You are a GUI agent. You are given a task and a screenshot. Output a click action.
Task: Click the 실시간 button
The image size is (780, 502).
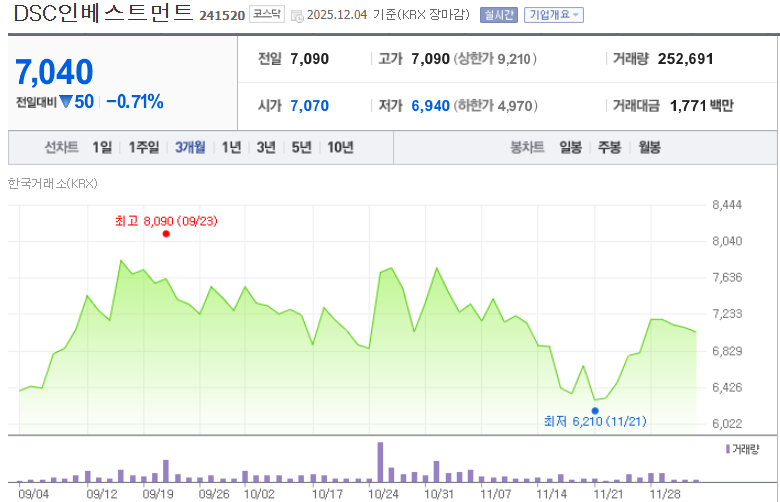(x=498, y=15)
